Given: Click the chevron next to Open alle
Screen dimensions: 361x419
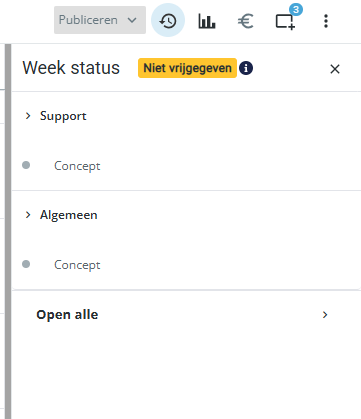Looking at the screenshot, I should coord(325,315).
